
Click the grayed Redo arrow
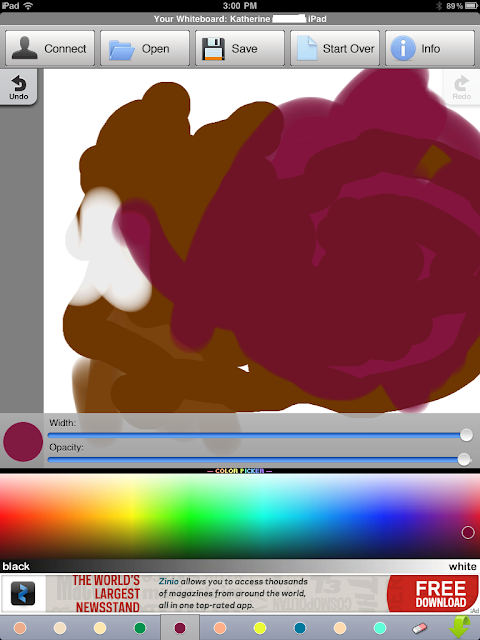[461, 87]
